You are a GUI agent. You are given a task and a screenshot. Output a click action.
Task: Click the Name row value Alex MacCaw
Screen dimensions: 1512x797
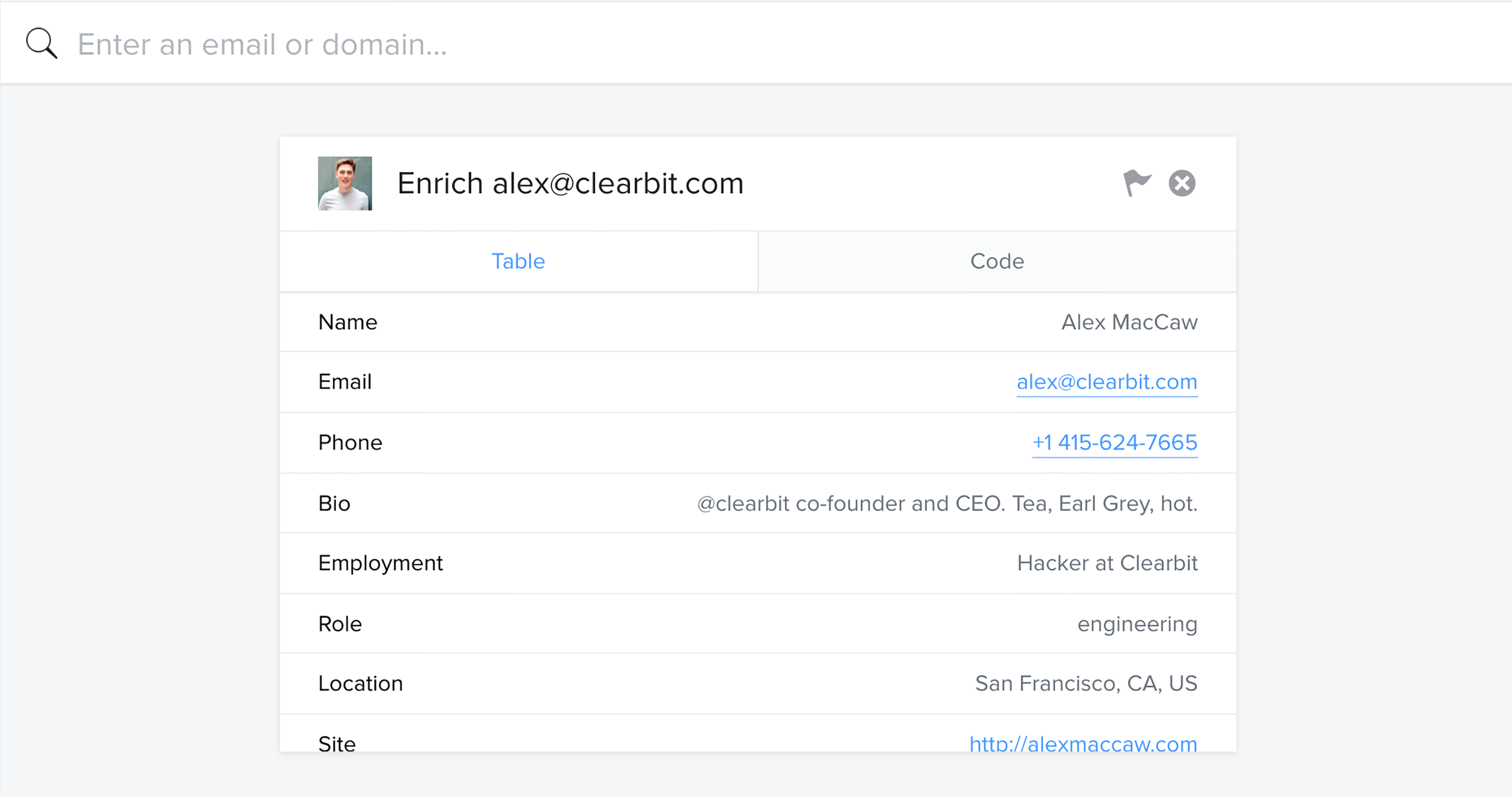point(1129,322)
